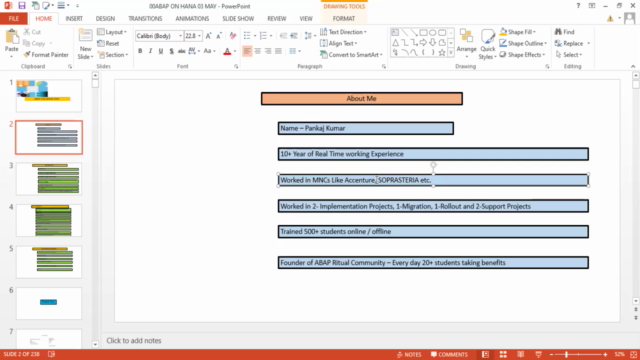Toggle Align Left paragraph

pos(247,51)
